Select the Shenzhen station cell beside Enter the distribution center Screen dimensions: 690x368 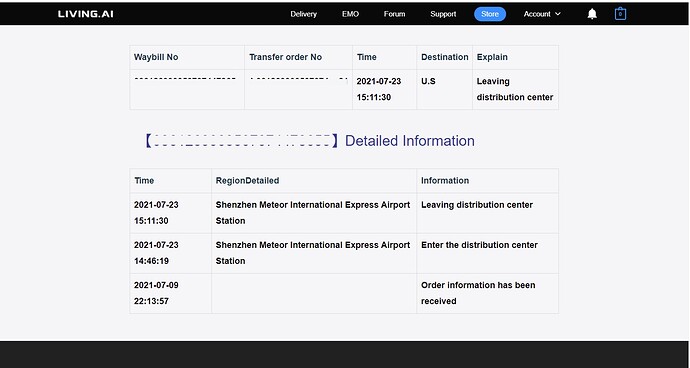(x=314, y=253)
